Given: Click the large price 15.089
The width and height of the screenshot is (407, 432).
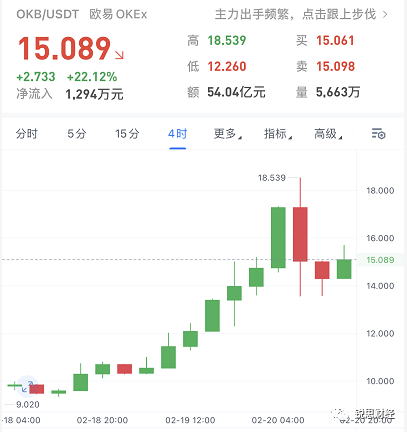Looking at the screenshot, I should pyautogui.click(x=64, y=49).
